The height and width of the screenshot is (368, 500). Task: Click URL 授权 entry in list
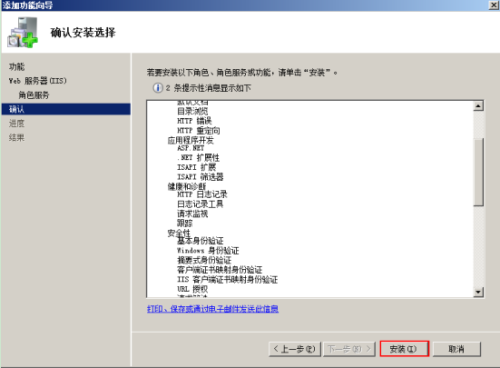pos(192,289)
